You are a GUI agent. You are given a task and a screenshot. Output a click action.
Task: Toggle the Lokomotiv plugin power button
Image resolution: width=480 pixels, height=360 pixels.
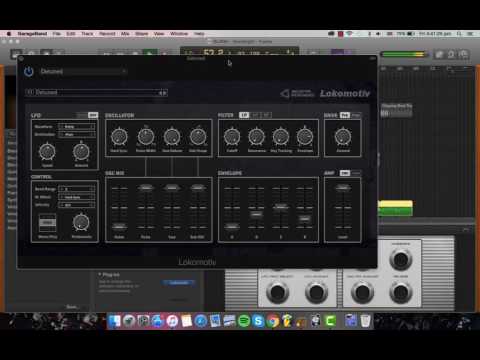29,71
